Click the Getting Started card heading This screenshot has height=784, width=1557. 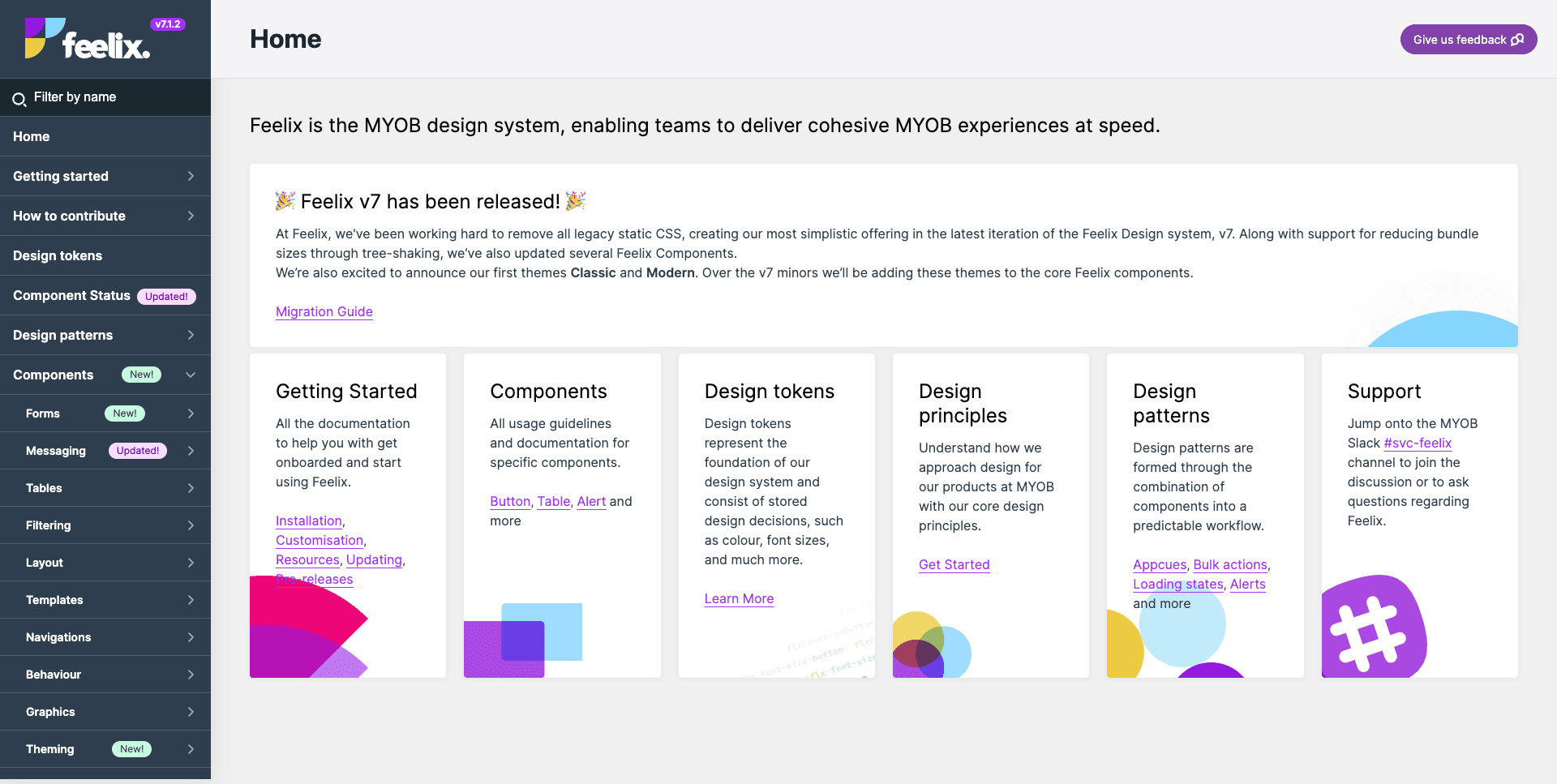click(346, 391)
